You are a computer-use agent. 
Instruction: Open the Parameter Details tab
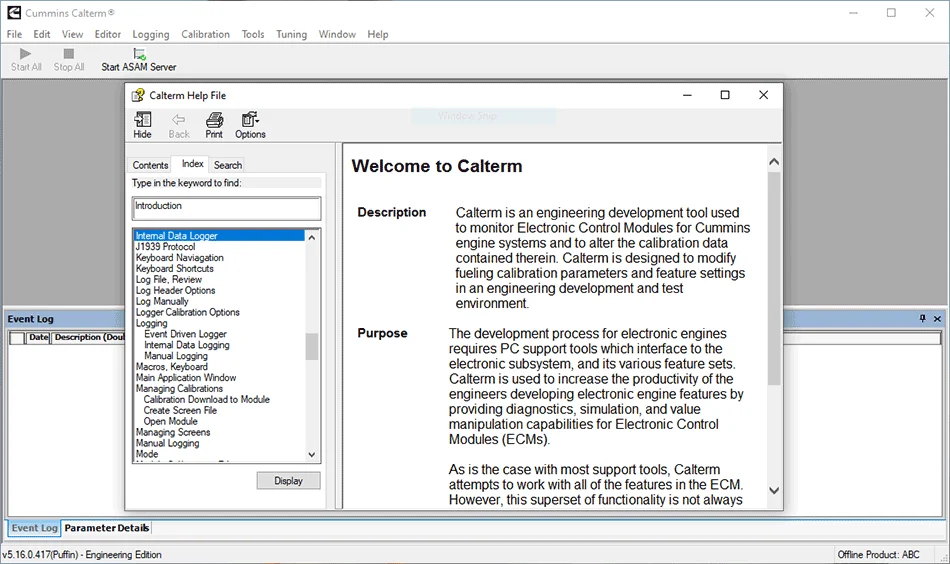click(x=106, y=528)
